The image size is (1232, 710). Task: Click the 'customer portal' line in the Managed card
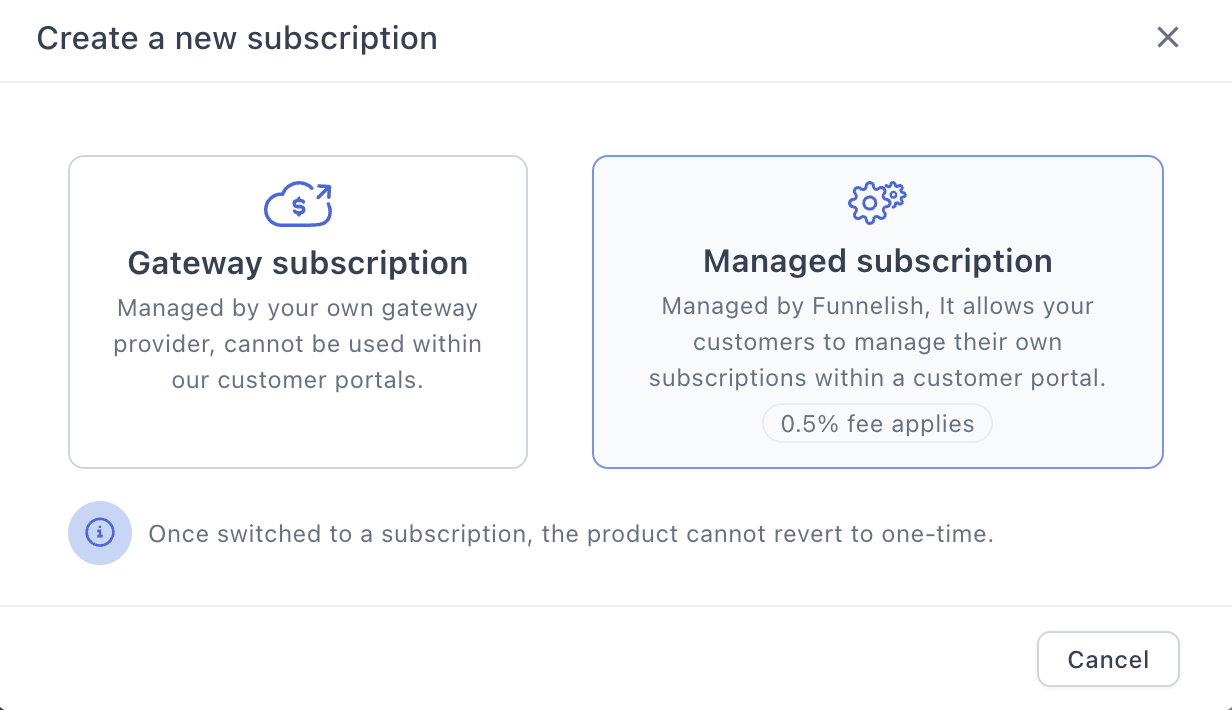pos(878,380)
